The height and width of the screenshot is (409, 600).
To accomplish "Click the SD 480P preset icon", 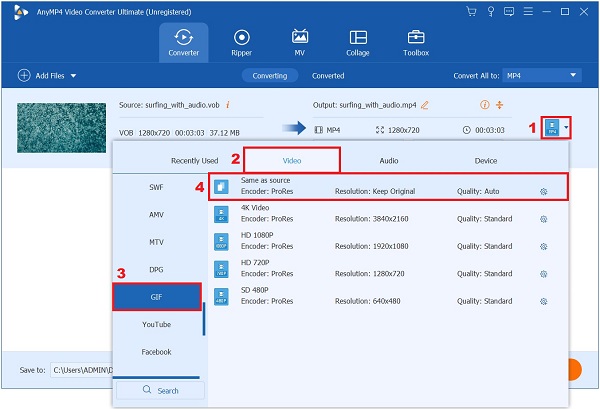I will [x=221, y=297].
